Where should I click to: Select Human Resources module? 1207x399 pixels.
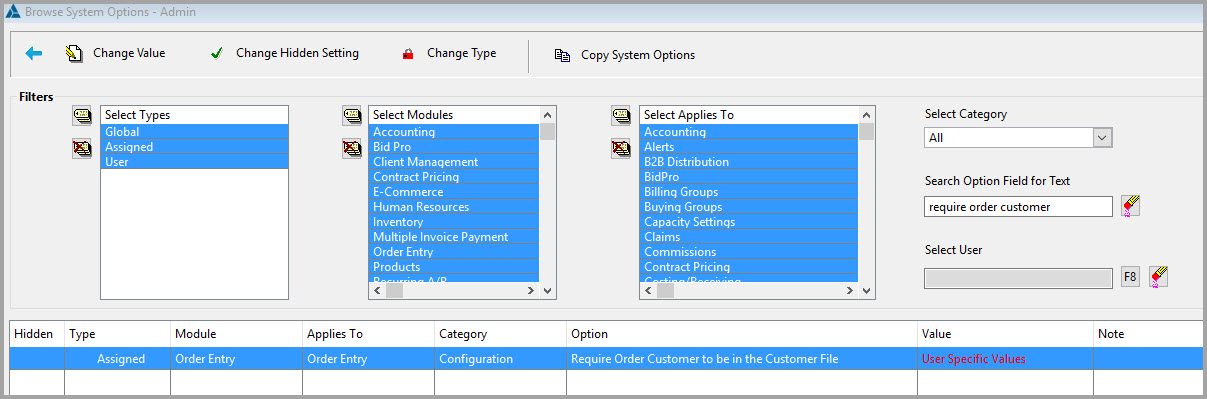(454, 207)
